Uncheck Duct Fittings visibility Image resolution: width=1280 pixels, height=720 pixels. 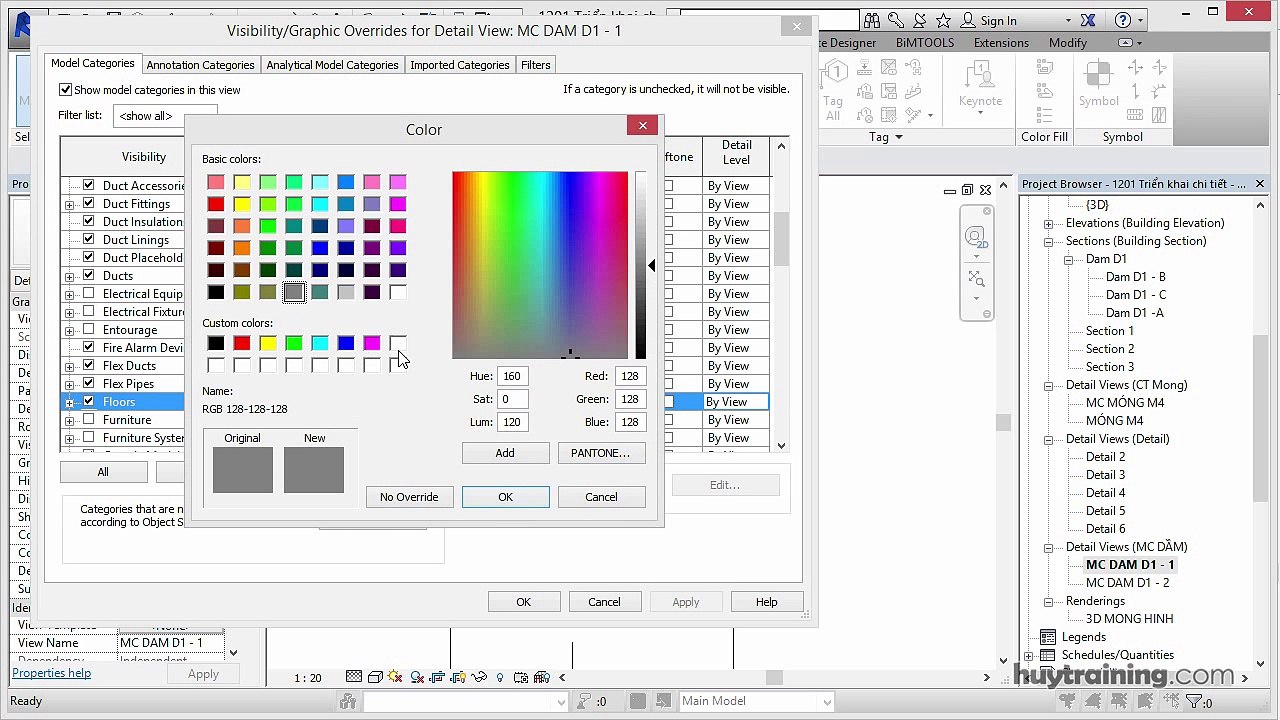pyautogui.click(x=89, y=203)
